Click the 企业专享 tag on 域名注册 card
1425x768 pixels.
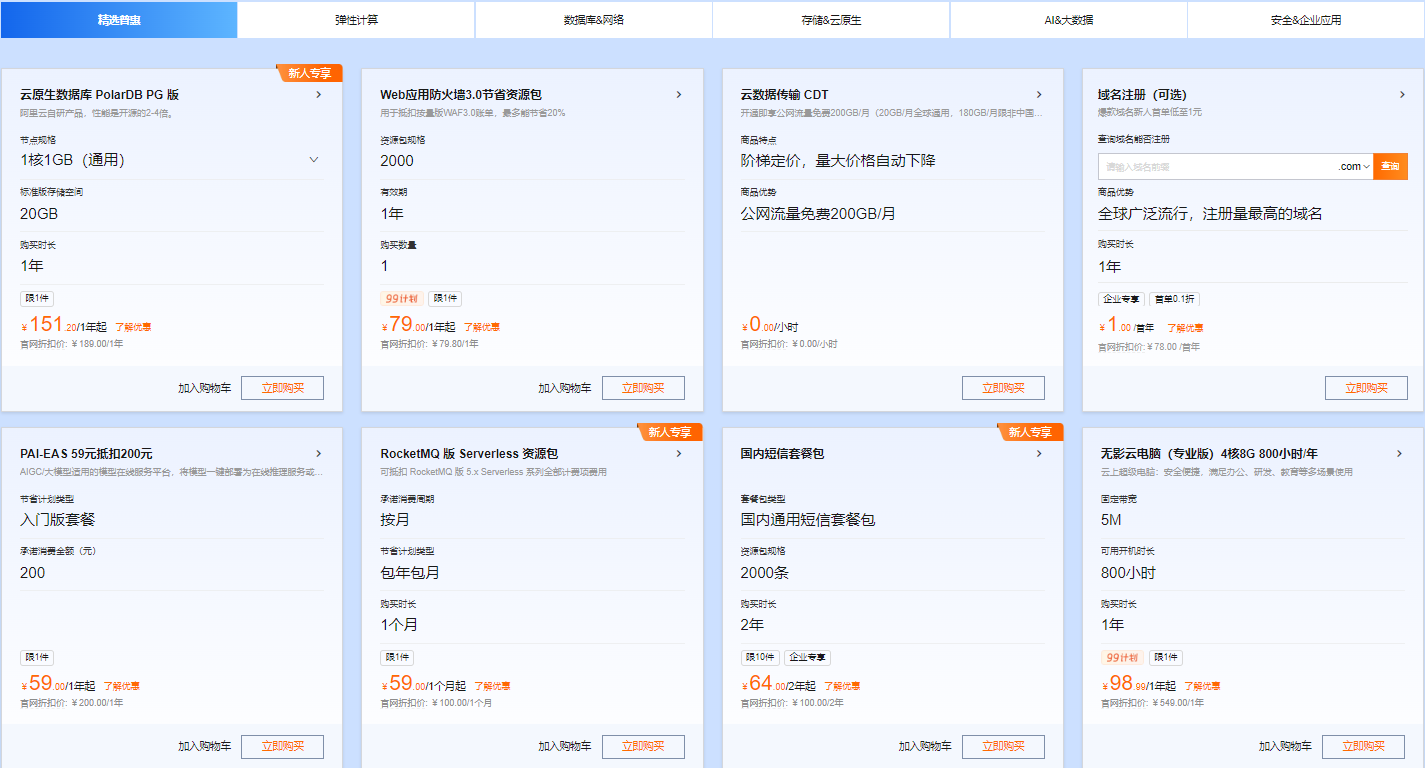pyautogui.click(x=1121, y=299)
